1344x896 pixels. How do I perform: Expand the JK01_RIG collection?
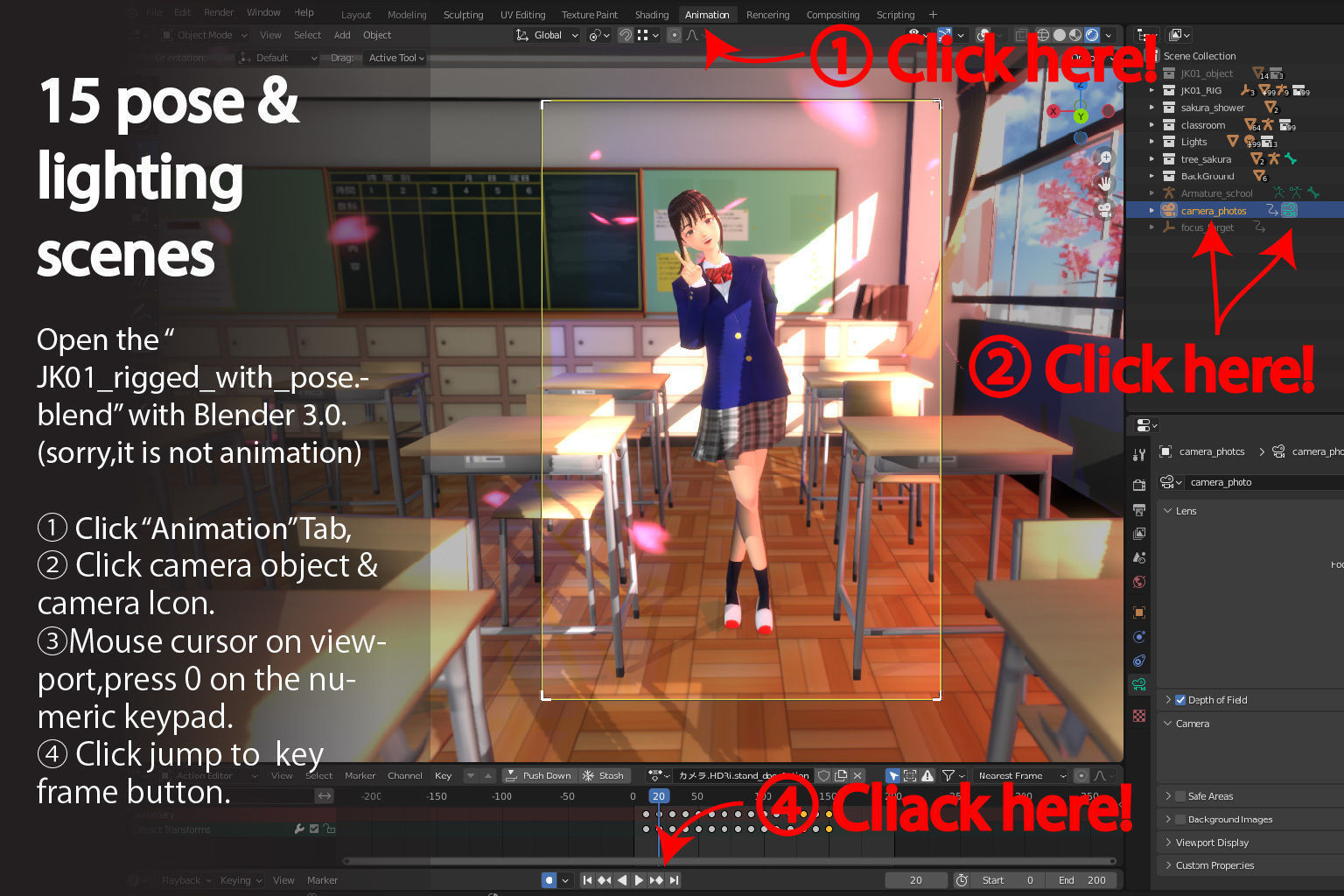1151,90
